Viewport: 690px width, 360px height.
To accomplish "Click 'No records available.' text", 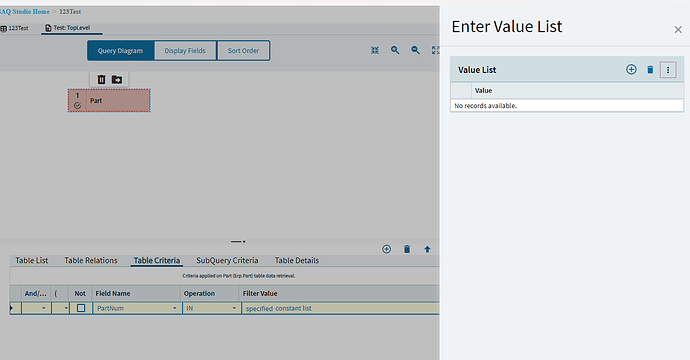I will pyautogui.click(x=485, y=106).
